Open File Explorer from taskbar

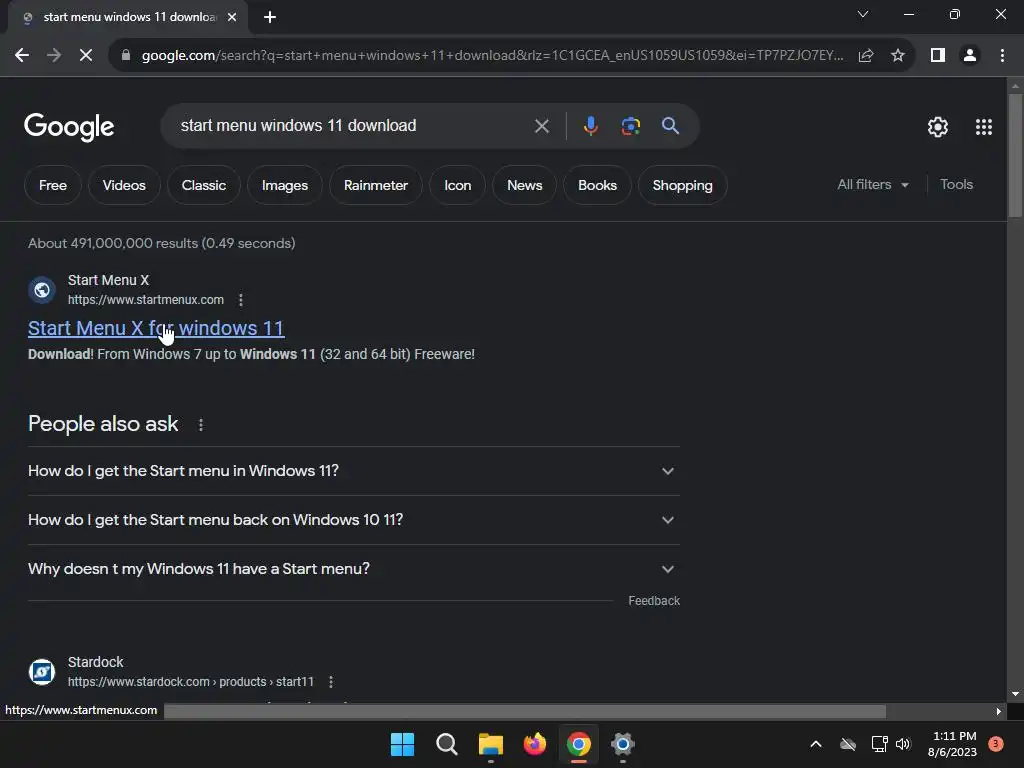click(x=490, y=744)
